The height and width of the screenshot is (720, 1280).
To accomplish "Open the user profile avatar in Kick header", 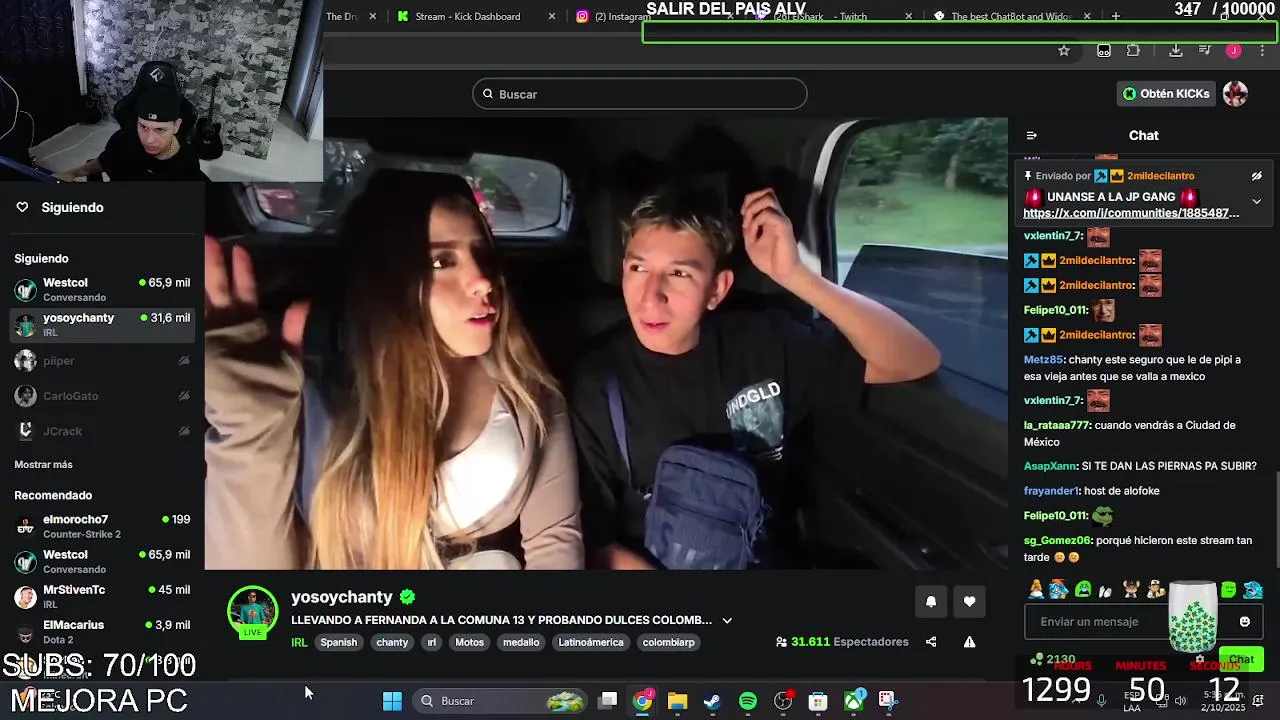I will pyautogui.click(x=1236, y=94).
